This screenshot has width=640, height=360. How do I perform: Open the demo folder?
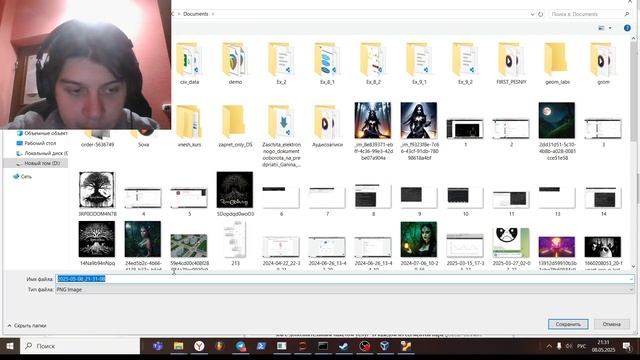[x=235, y=63]
